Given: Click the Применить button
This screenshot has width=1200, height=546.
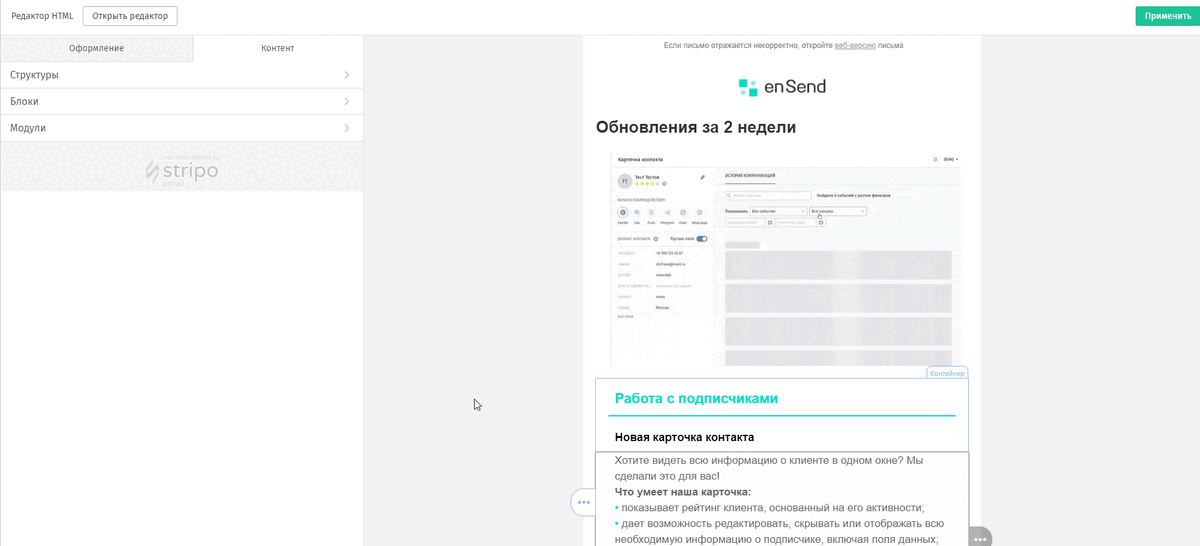Looking at the screenshot, I should (1167, 16).
